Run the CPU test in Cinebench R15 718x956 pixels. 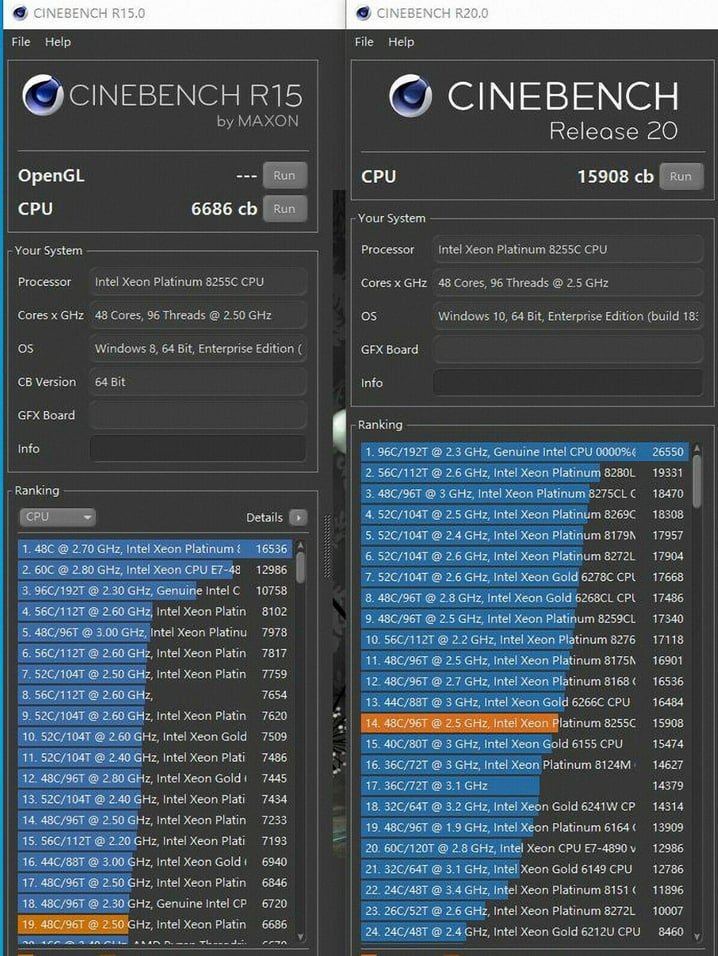pyautogui.click(x=285, y=209)
